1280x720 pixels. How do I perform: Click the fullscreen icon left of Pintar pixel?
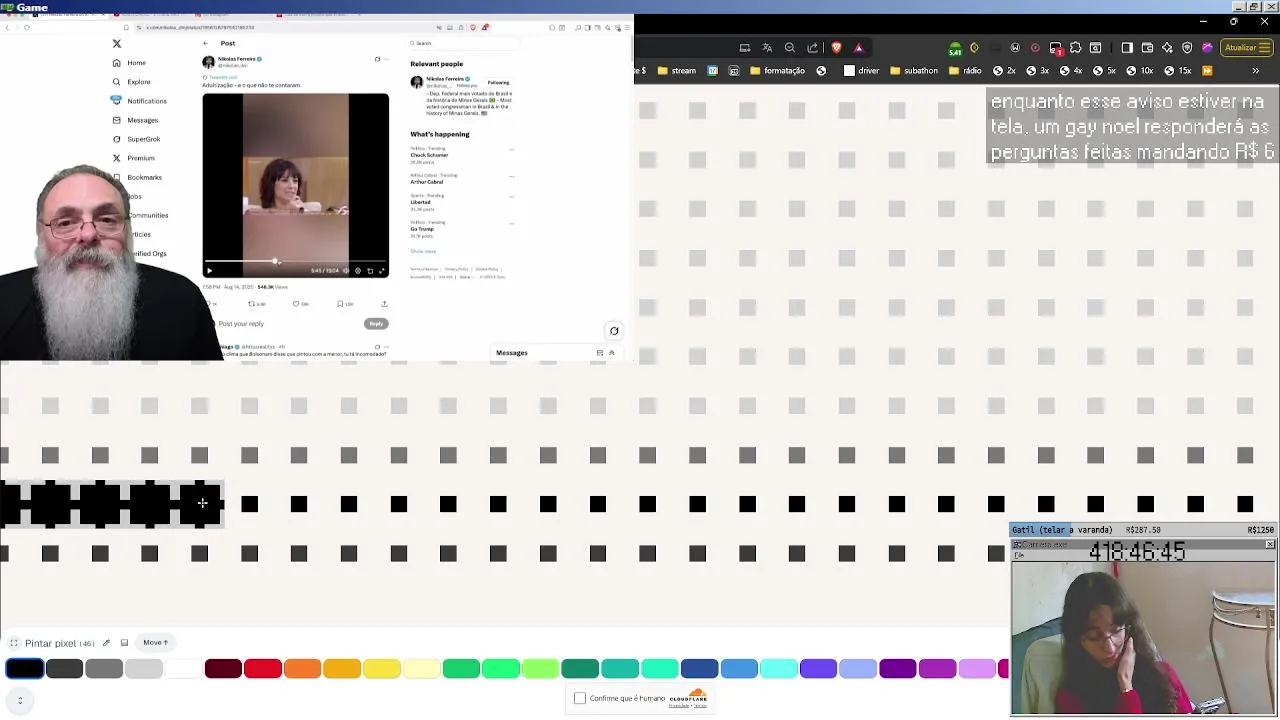(x=14, y=643)
